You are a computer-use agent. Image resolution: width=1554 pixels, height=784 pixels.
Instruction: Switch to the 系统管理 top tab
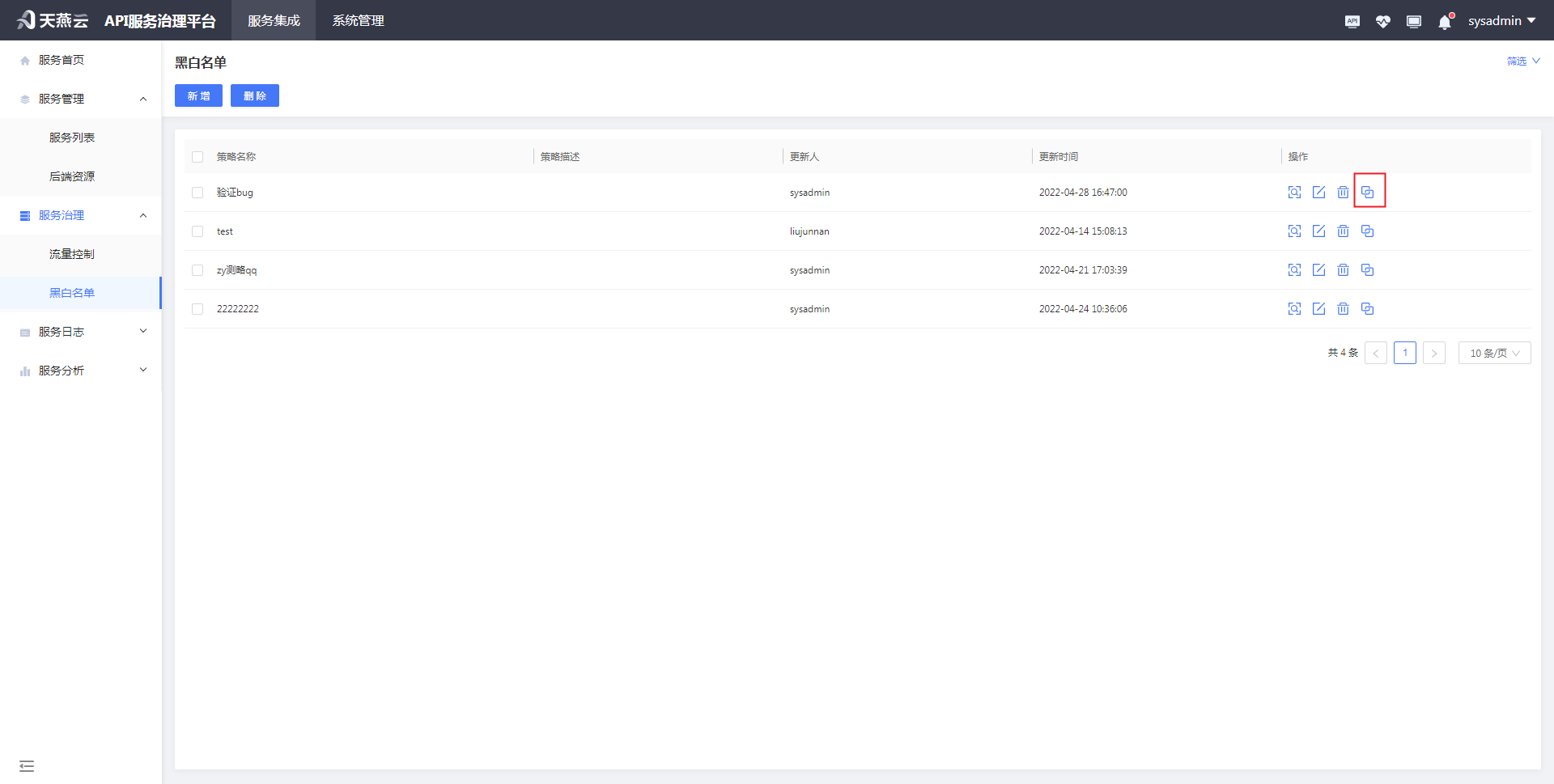click(x=358, y=21)
